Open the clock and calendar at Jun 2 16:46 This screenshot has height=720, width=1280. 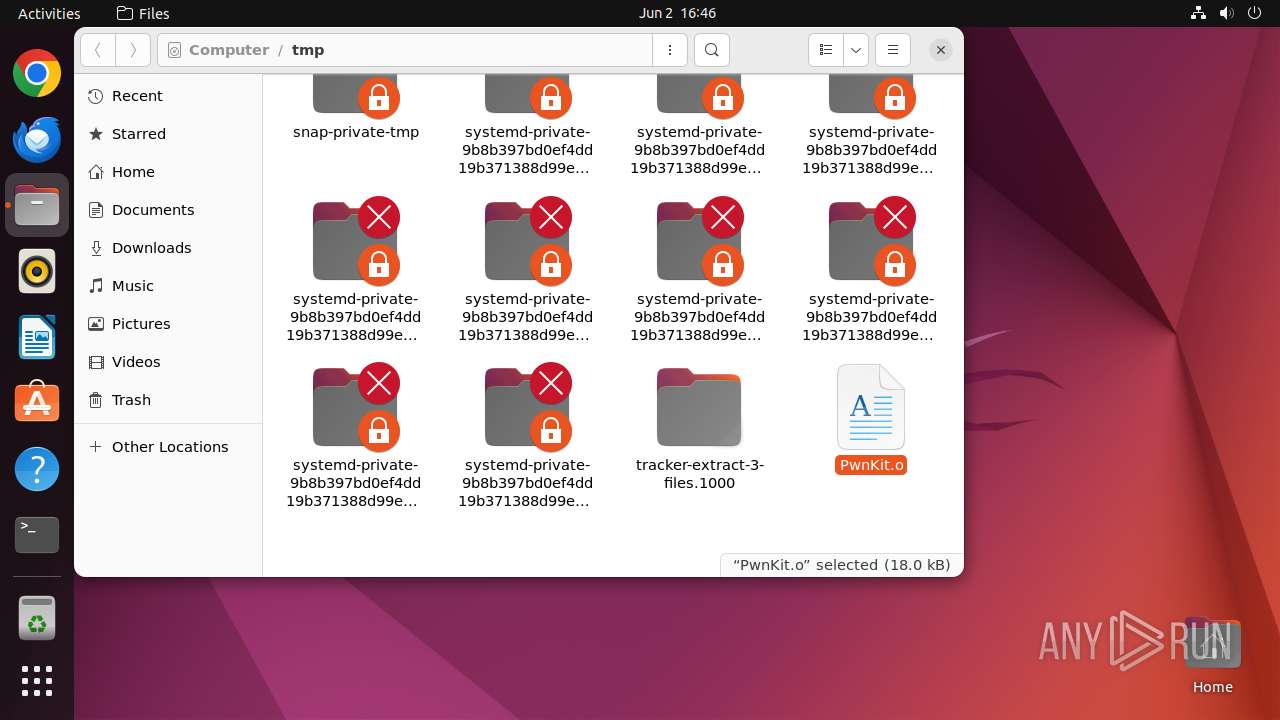[x=677, y=13]
